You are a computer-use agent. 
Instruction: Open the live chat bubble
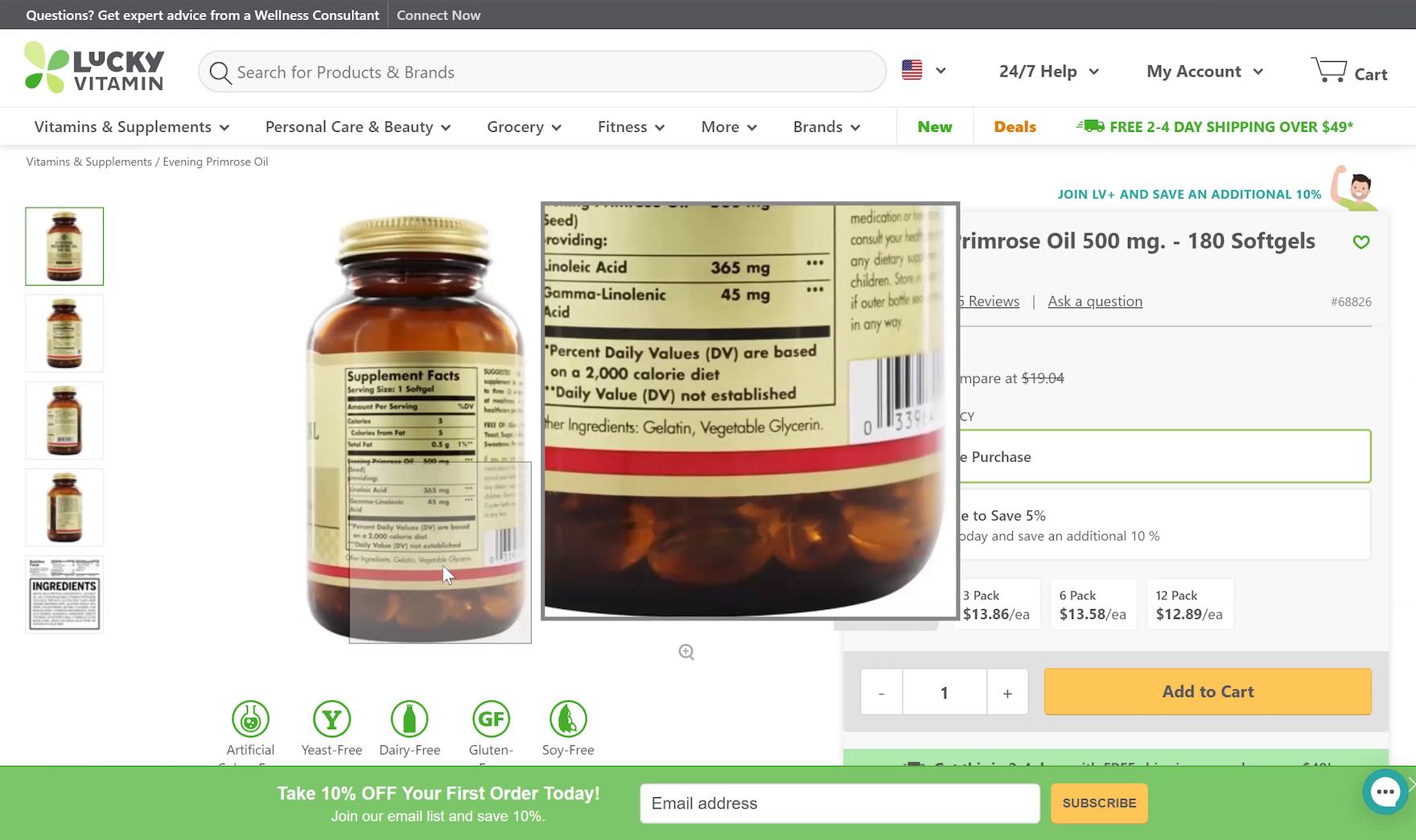coord(1385,792)
